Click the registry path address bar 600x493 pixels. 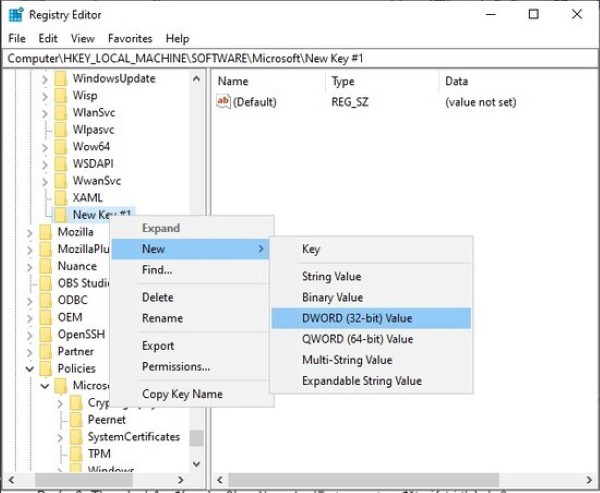pyautogui.click(x=300, y=59)
